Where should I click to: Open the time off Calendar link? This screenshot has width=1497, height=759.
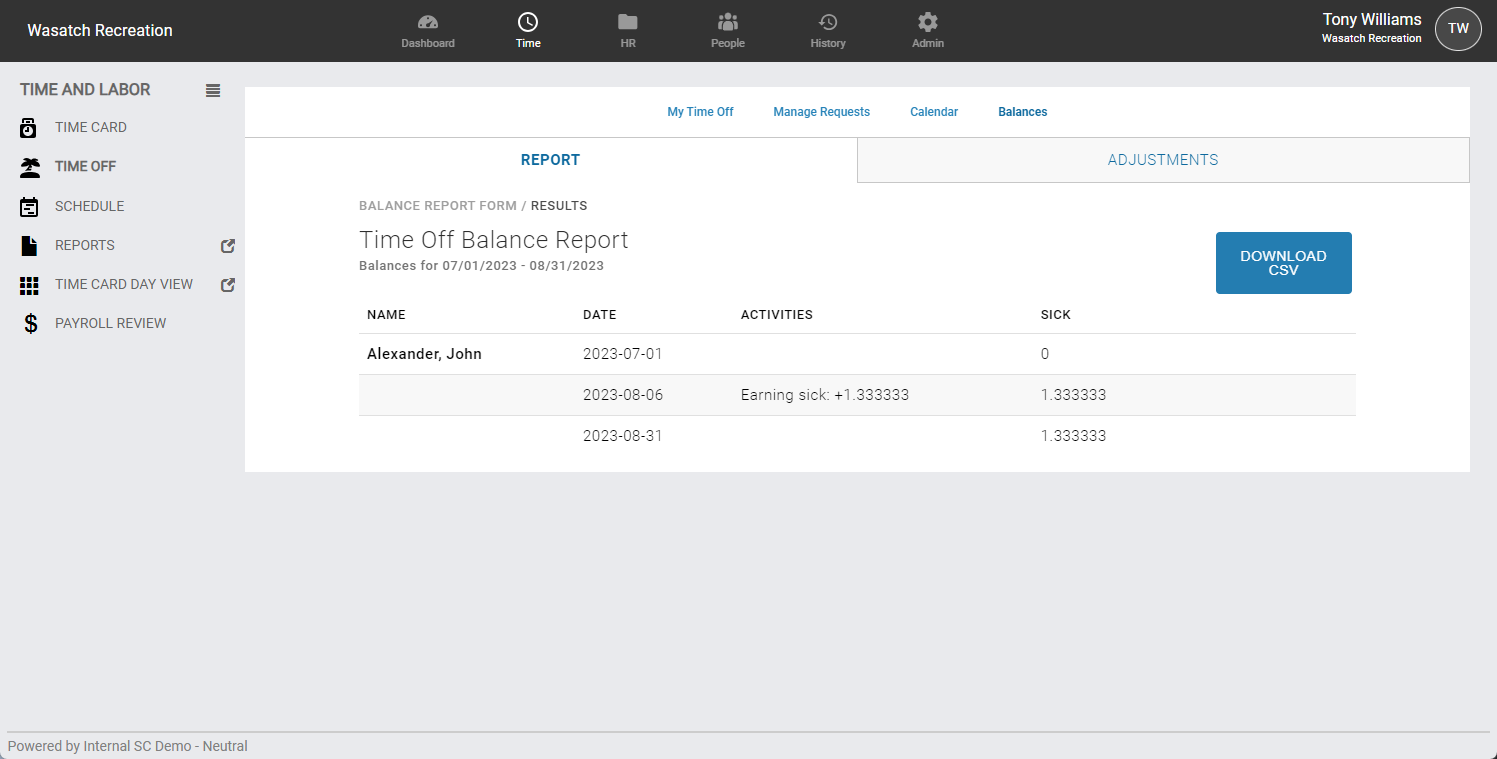[934, 112]
